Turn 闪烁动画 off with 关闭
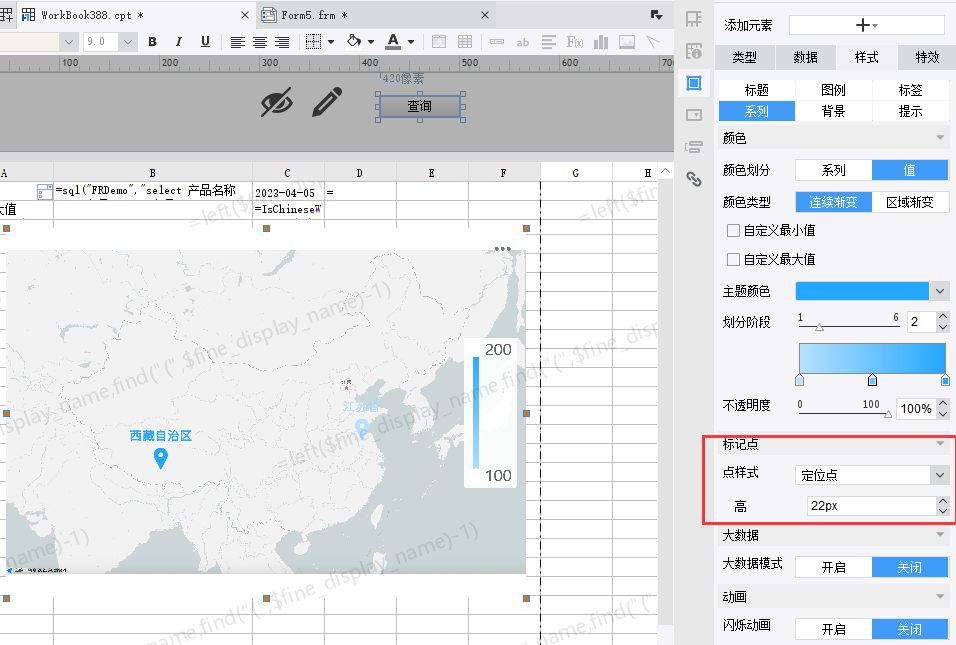This screenshot has height=645, width=956. pyautogui.click(x=910, y=629)
